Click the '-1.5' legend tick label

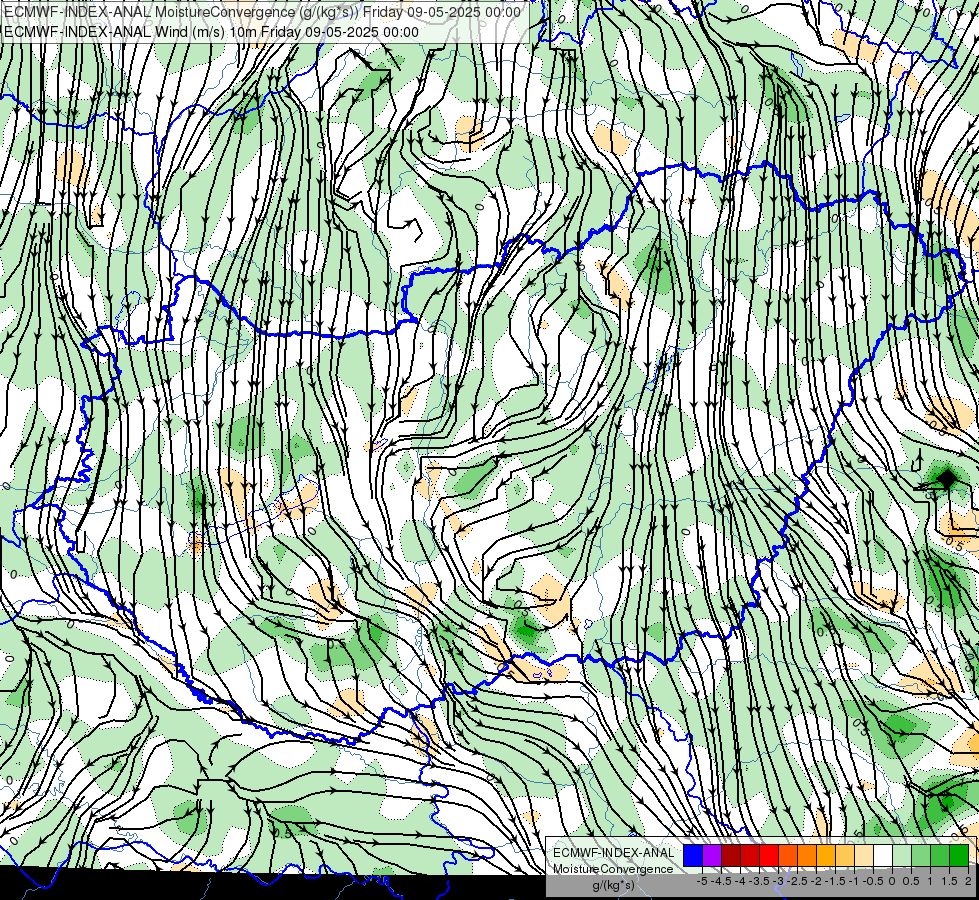pos(835,881)
